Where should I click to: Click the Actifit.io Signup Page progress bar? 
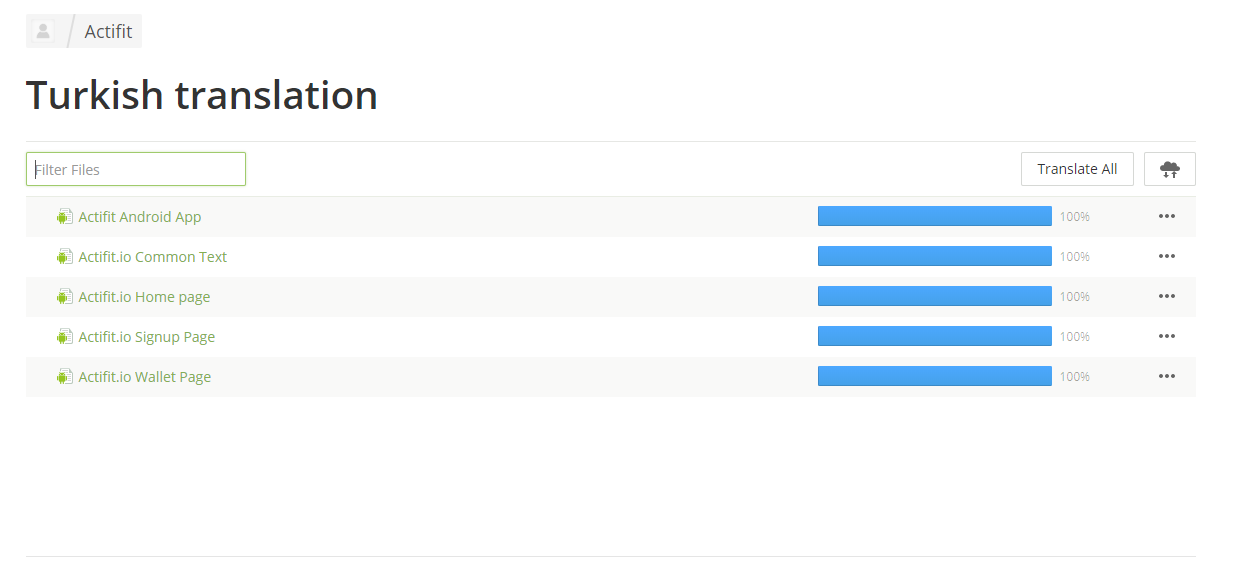pos(934,336)
